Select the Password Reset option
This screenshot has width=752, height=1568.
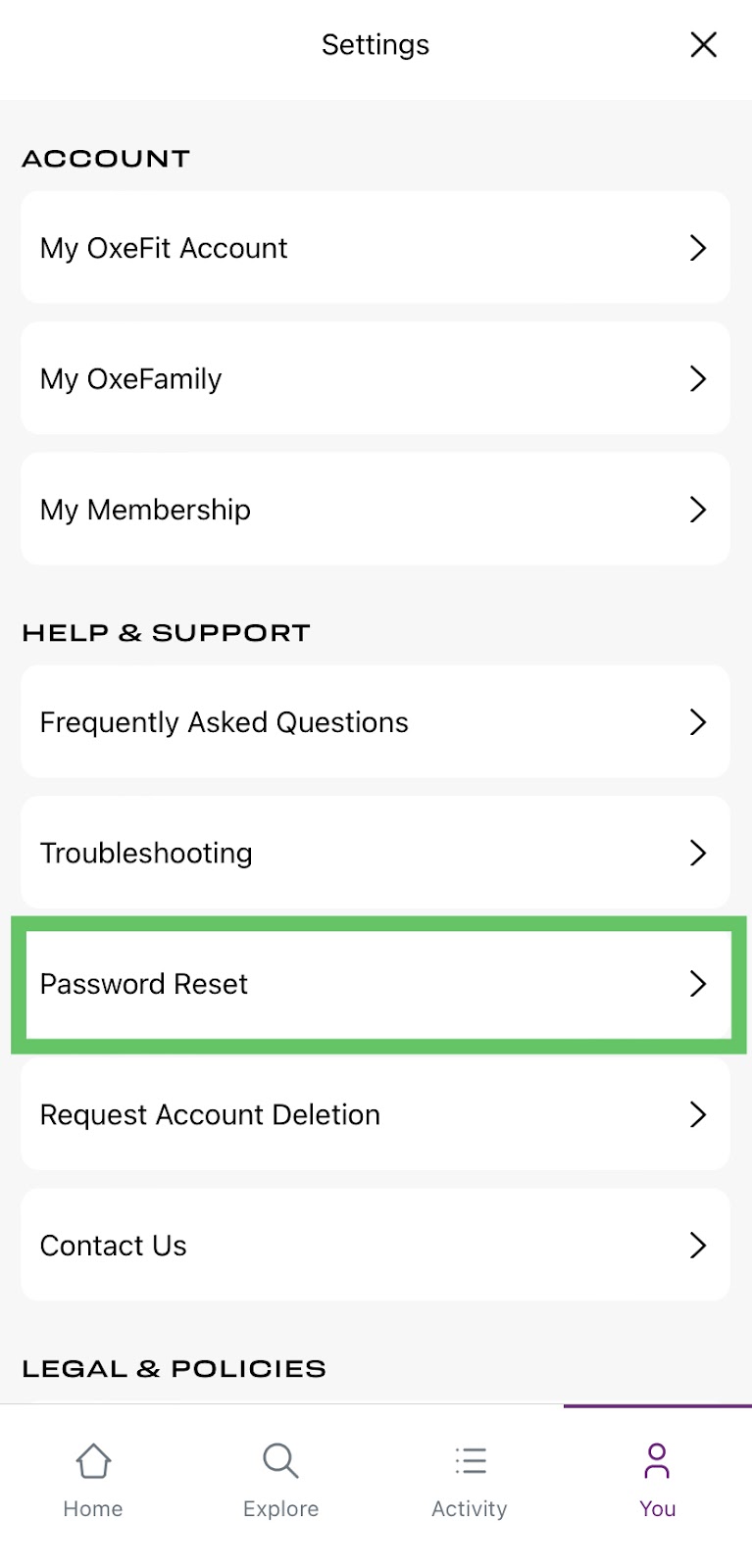[144, 984]
